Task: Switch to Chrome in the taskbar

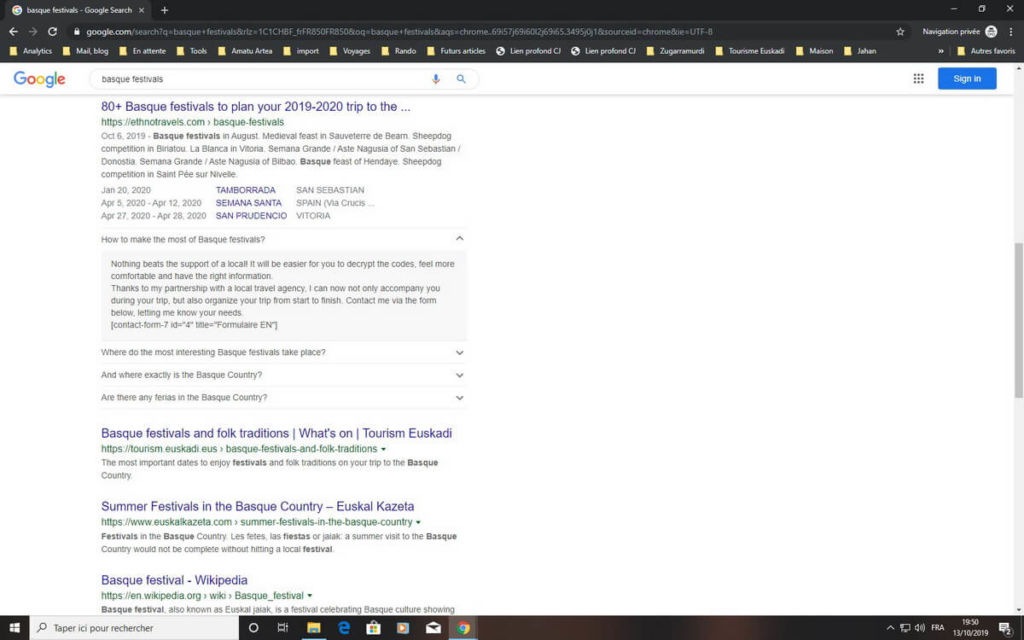Action: click(463, 628)
